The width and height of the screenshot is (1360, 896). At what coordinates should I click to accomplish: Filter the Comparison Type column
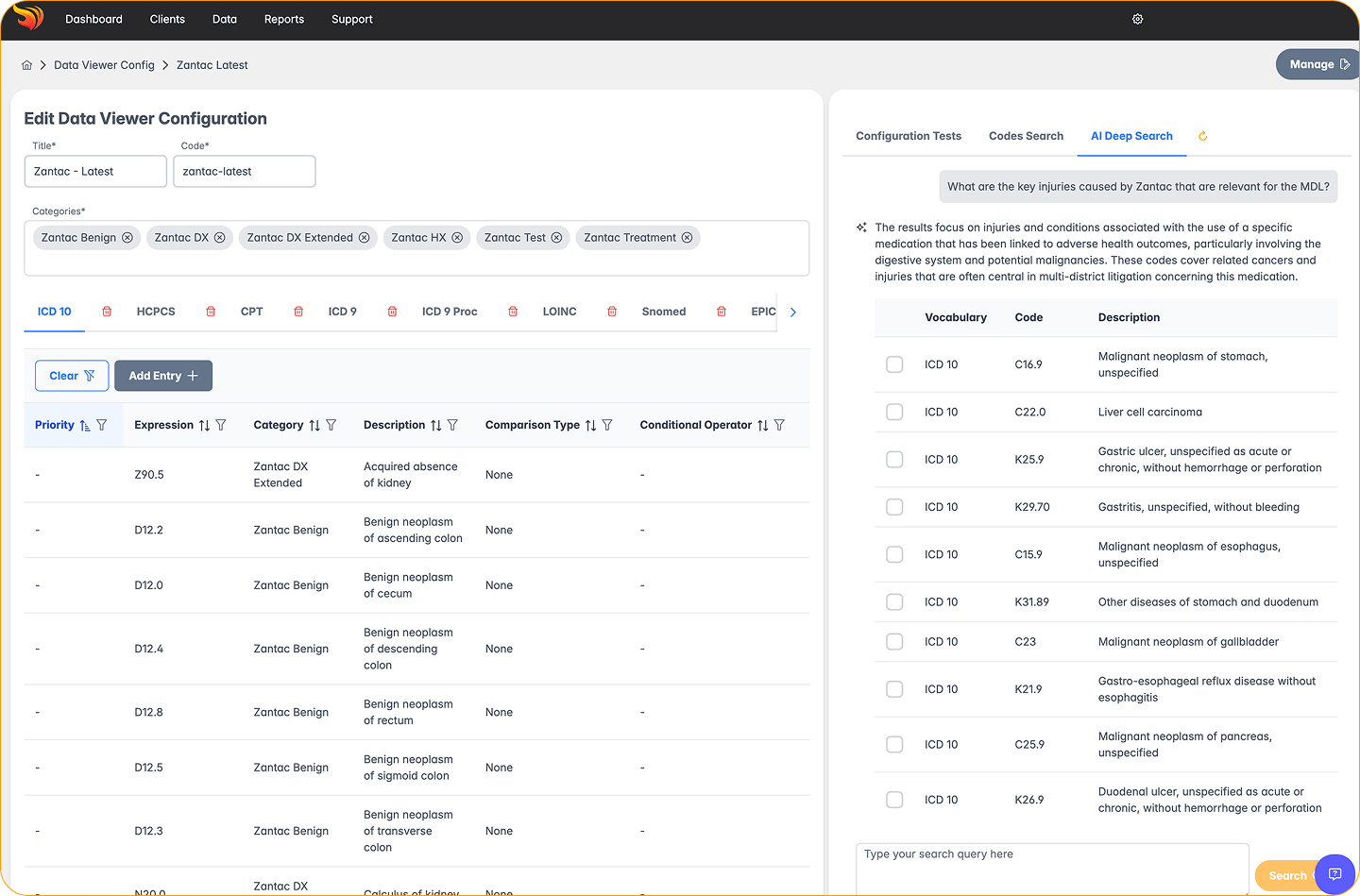click(607, 425)
